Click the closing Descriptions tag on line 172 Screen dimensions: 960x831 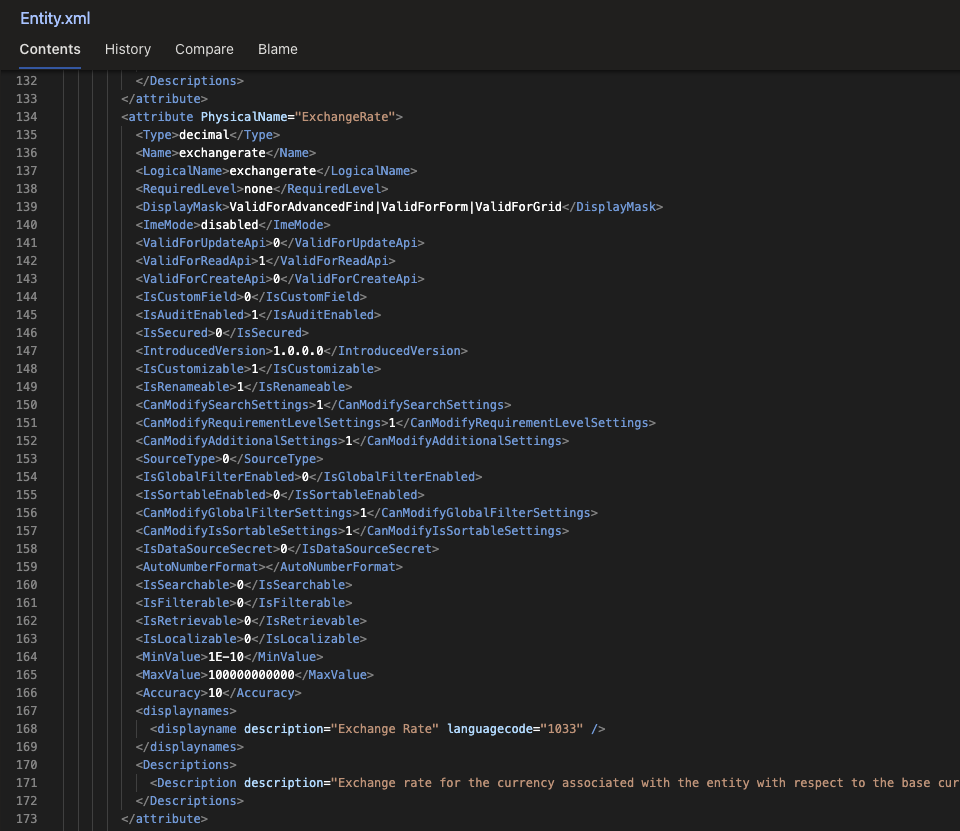pos(190,801)
